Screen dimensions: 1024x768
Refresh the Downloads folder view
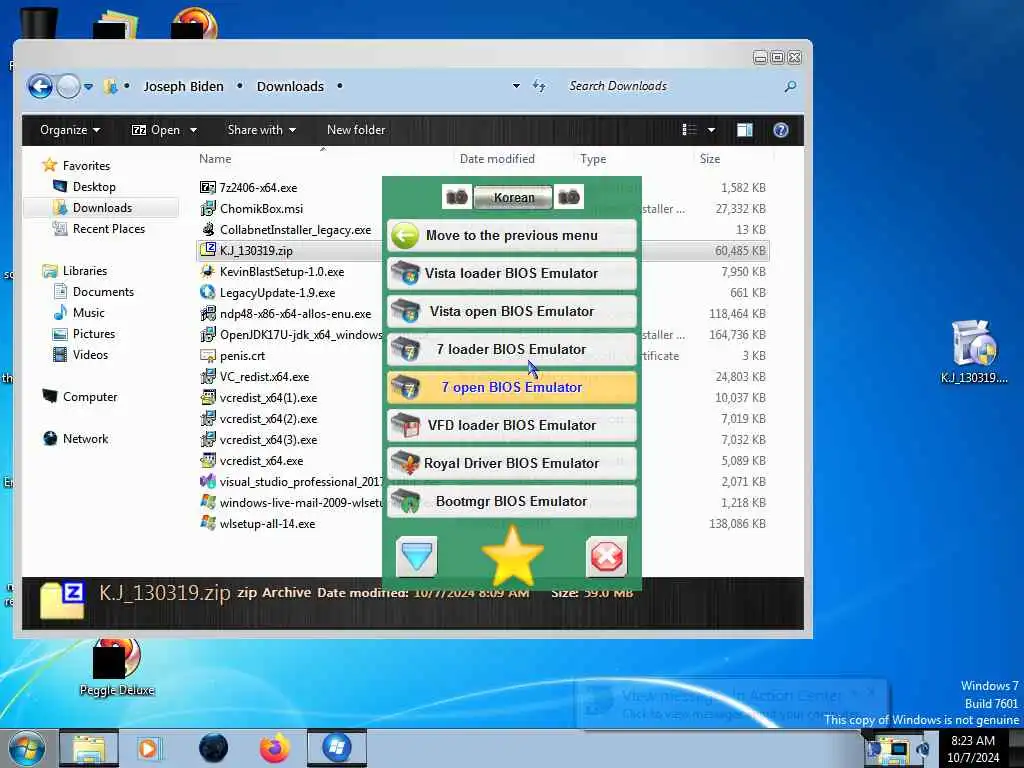[539, 86]
